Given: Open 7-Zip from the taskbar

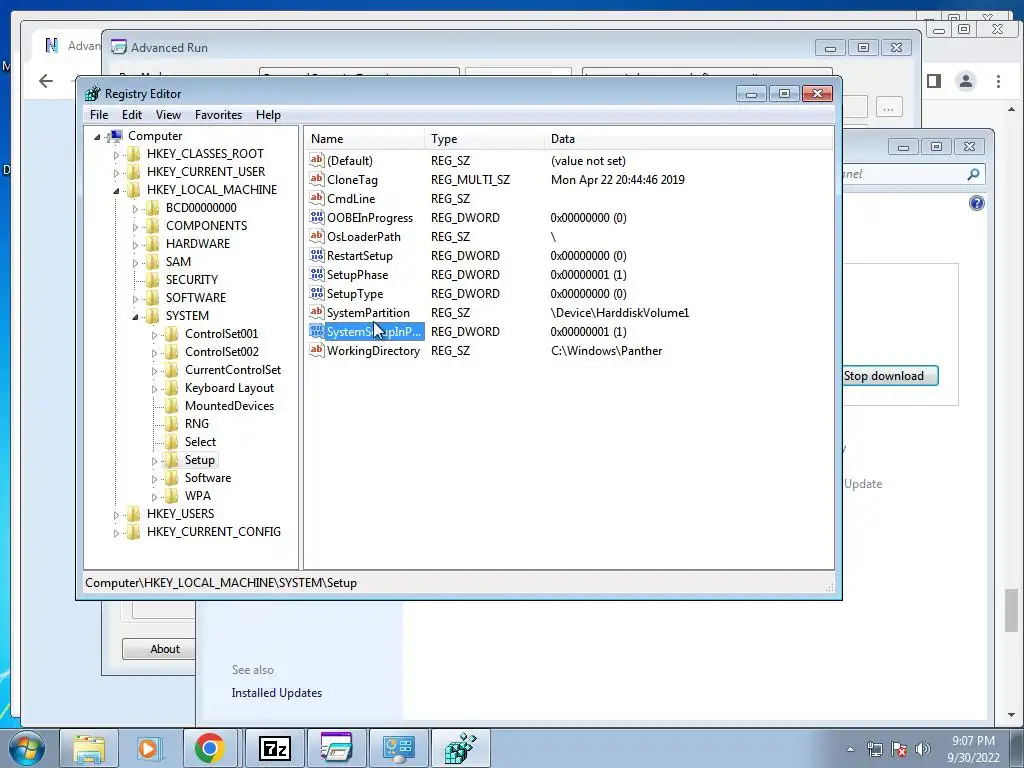Looking at the screenshot, I should [274, 748].
